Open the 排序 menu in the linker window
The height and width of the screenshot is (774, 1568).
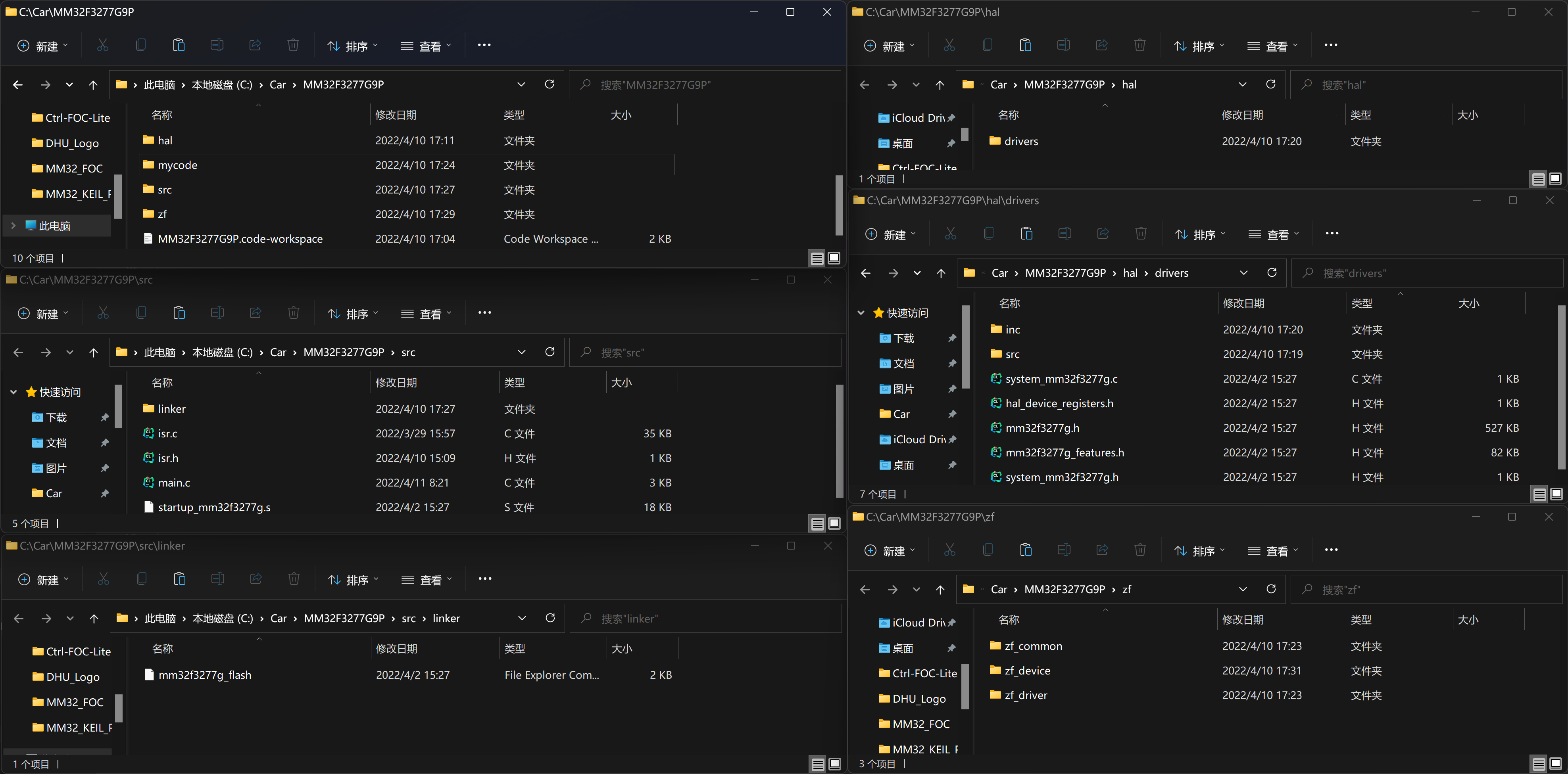tap(353, 580)
